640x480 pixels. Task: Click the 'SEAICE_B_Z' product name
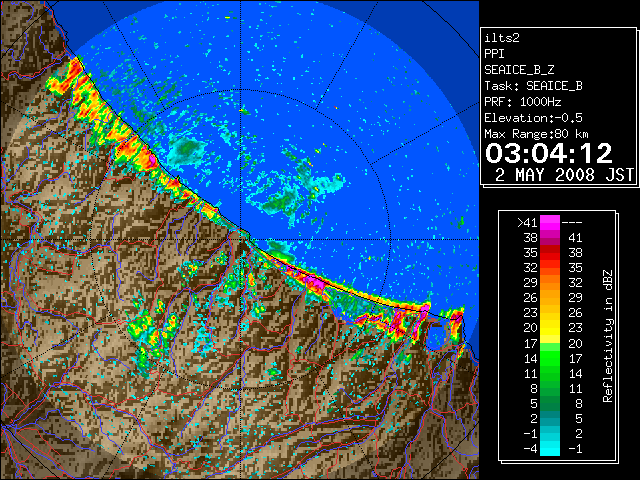519,70
